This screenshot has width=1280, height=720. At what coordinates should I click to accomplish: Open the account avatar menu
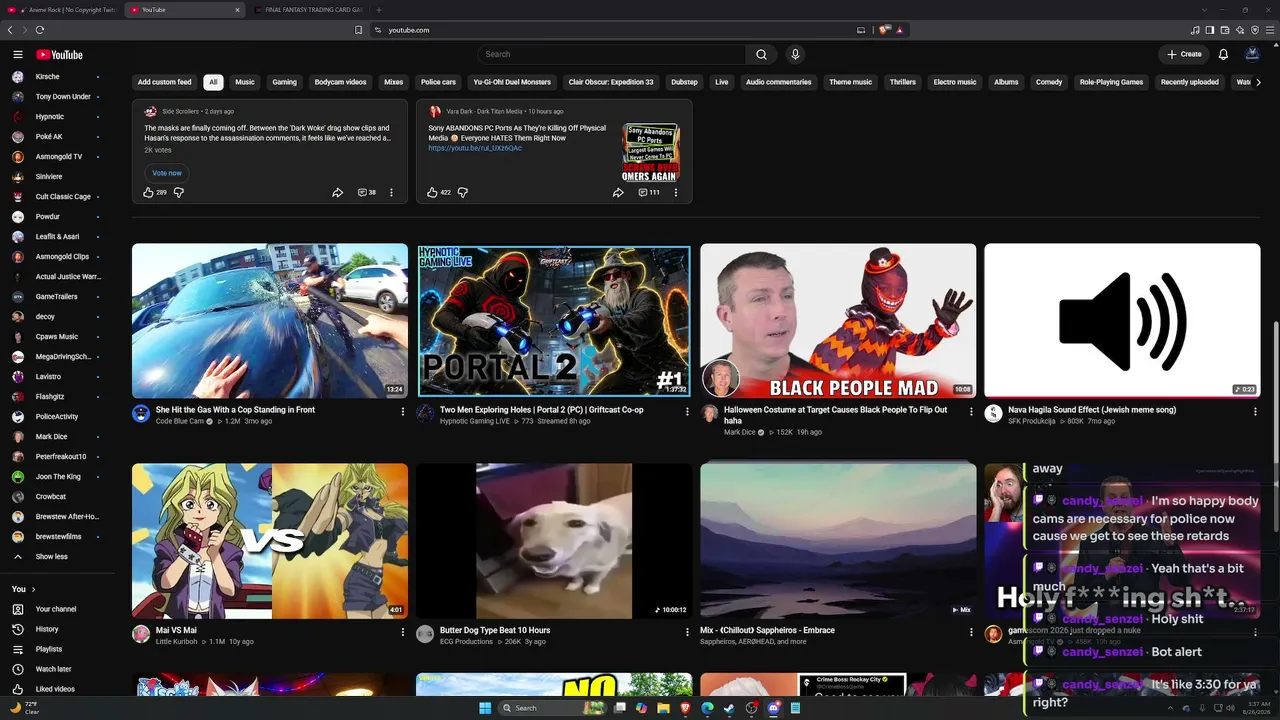point(1252,54)
